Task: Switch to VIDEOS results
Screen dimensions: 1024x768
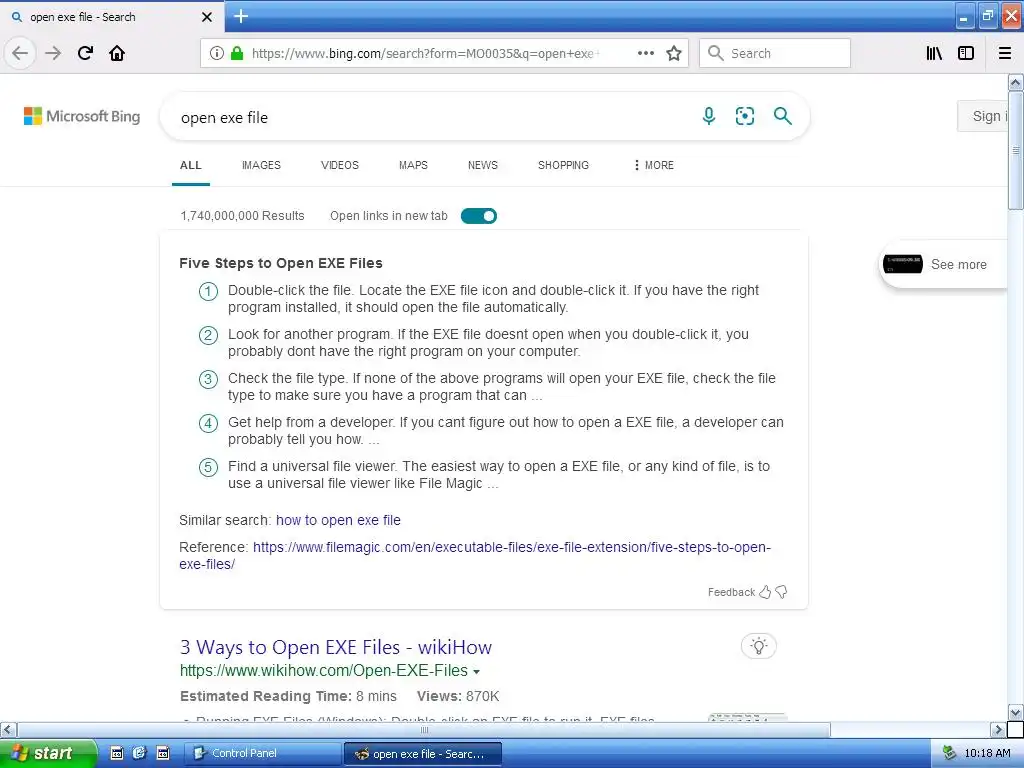Action: point(340,165)
